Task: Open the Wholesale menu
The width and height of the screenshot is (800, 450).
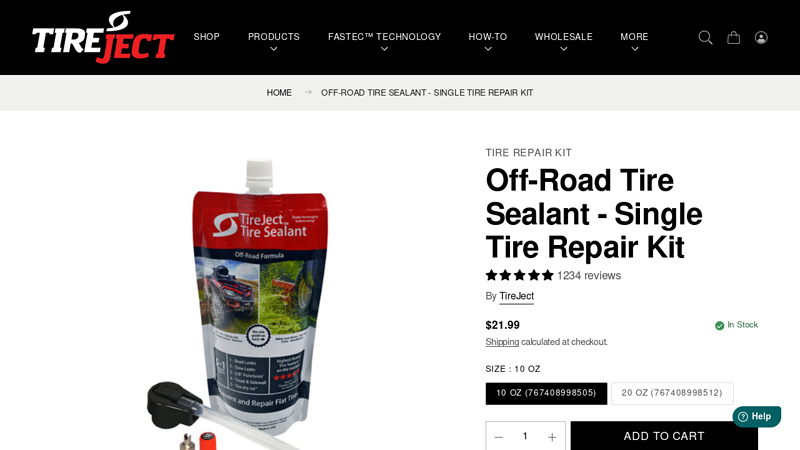Action: [x=563, y=41]
